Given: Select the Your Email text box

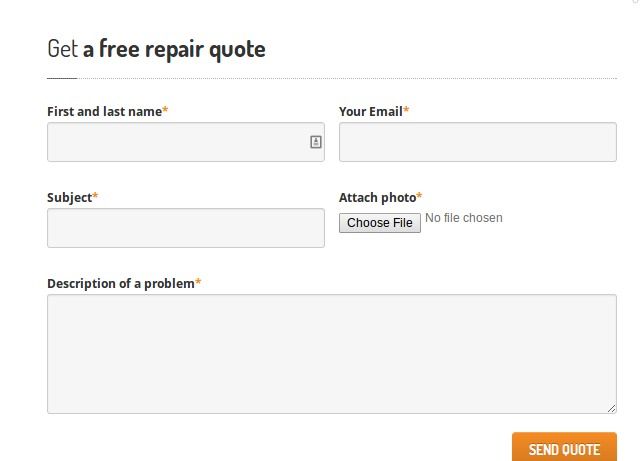Looking at the screenshot, I should (x=478, y=142).
